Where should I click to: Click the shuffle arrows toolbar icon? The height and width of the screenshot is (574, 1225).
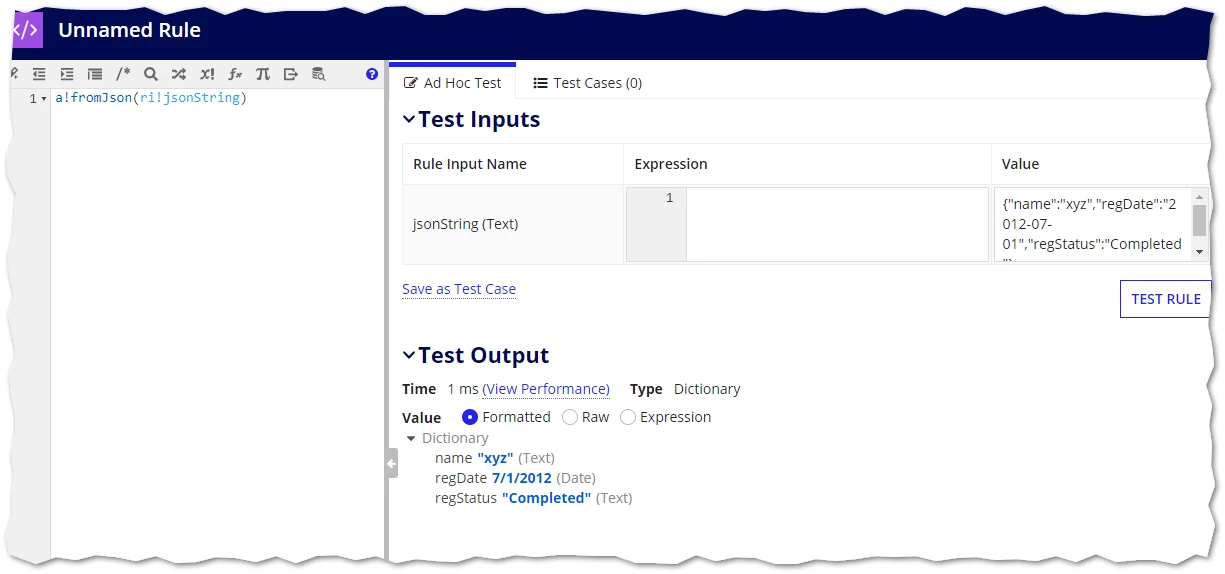click(179, 74)
